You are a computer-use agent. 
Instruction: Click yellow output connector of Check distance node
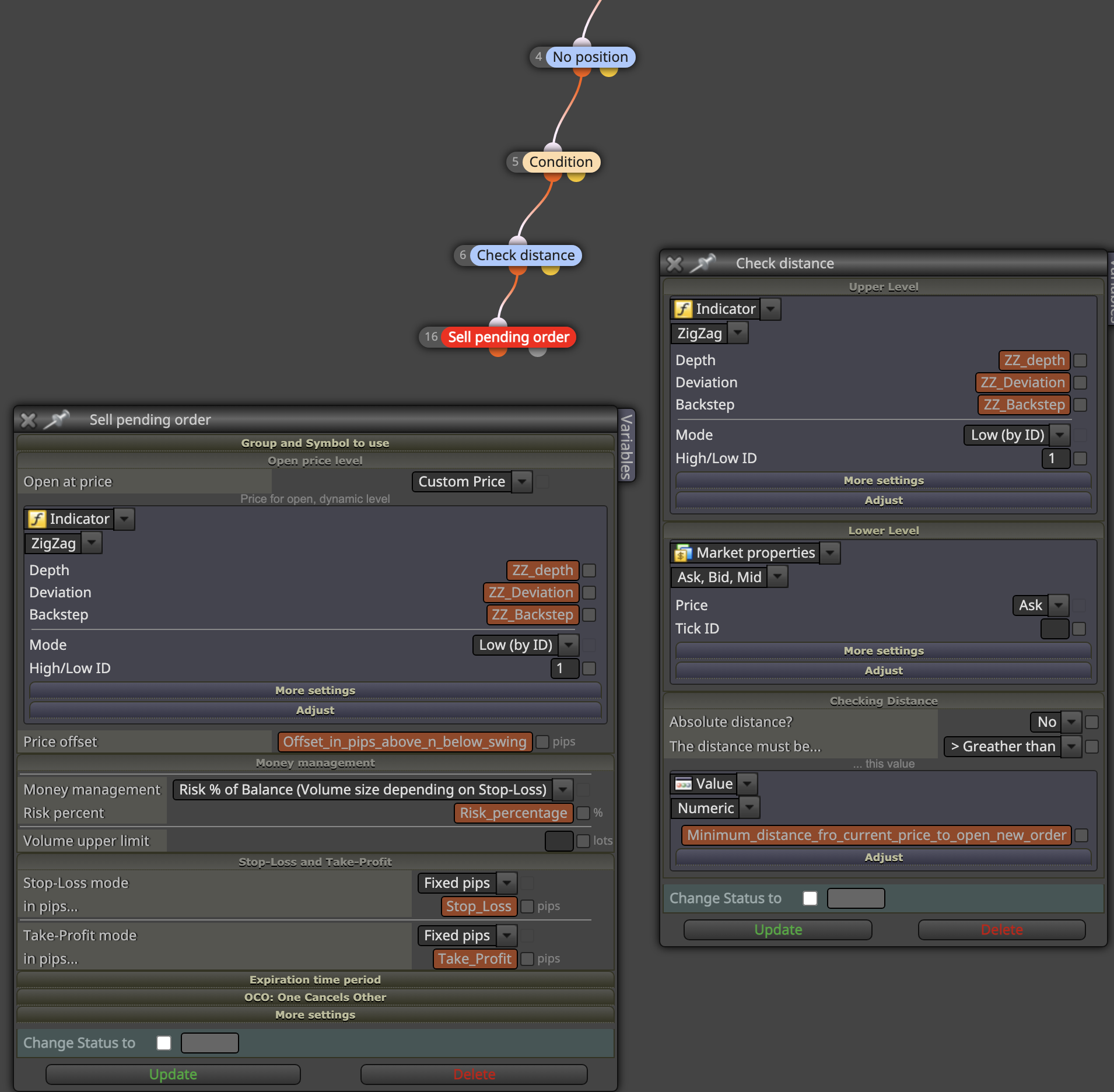point(550,269)
